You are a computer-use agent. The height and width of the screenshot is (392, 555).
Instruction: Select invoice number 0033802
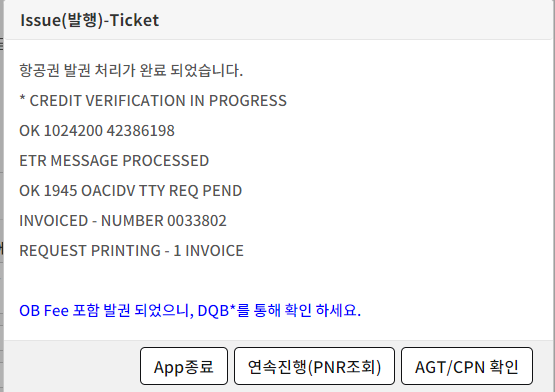(197, 221)
